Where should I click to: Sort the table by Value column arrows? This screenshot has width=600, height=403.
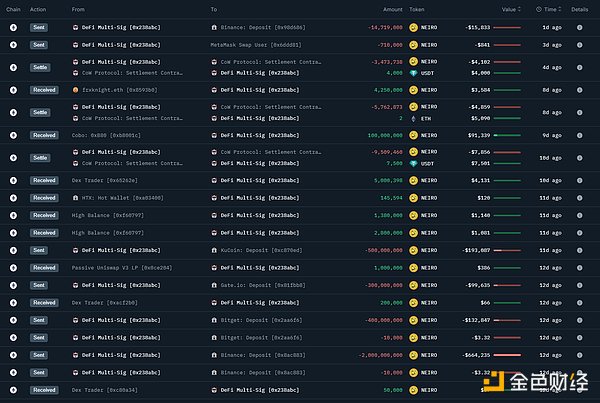[519, 9]
